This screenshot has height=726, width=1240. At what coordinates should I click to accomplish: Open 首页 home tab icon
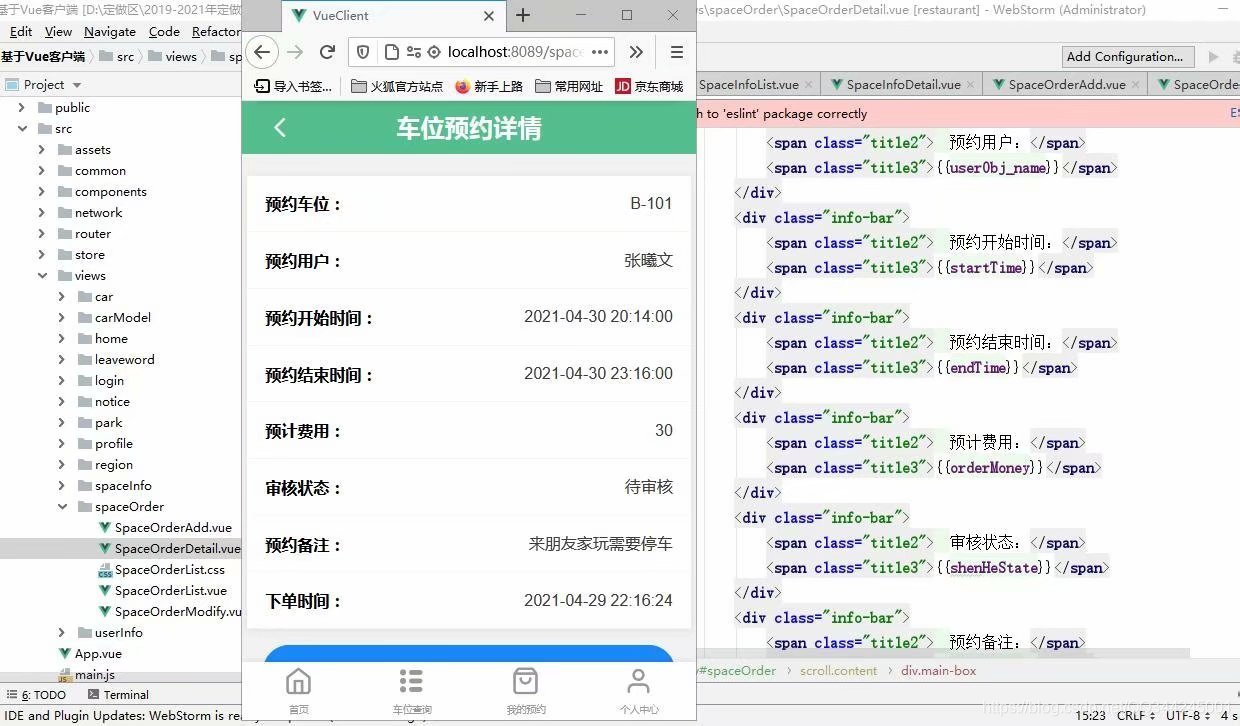(x=298, y=681)
